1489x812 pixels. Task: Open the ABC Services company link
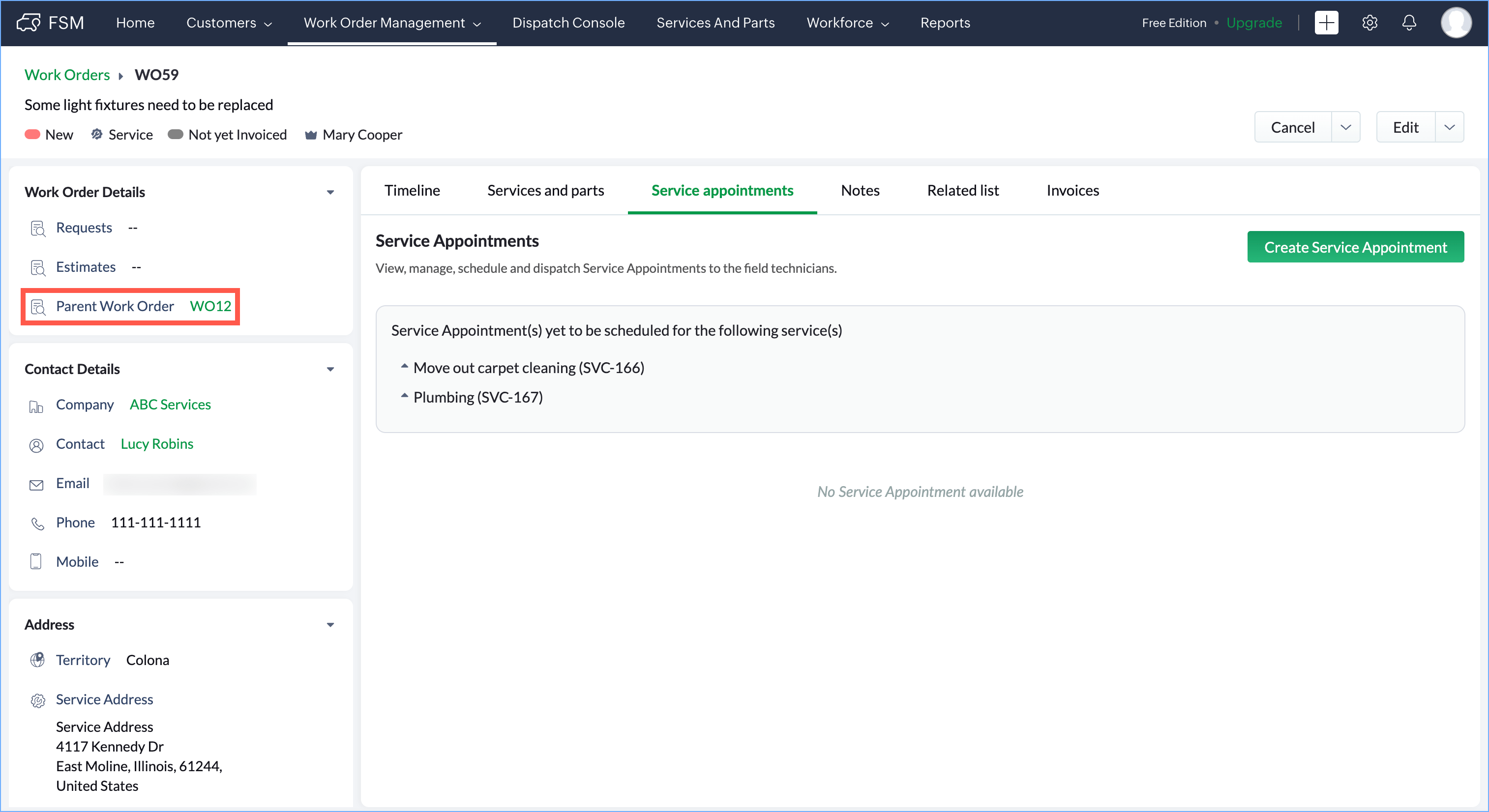tap(170, 404)
